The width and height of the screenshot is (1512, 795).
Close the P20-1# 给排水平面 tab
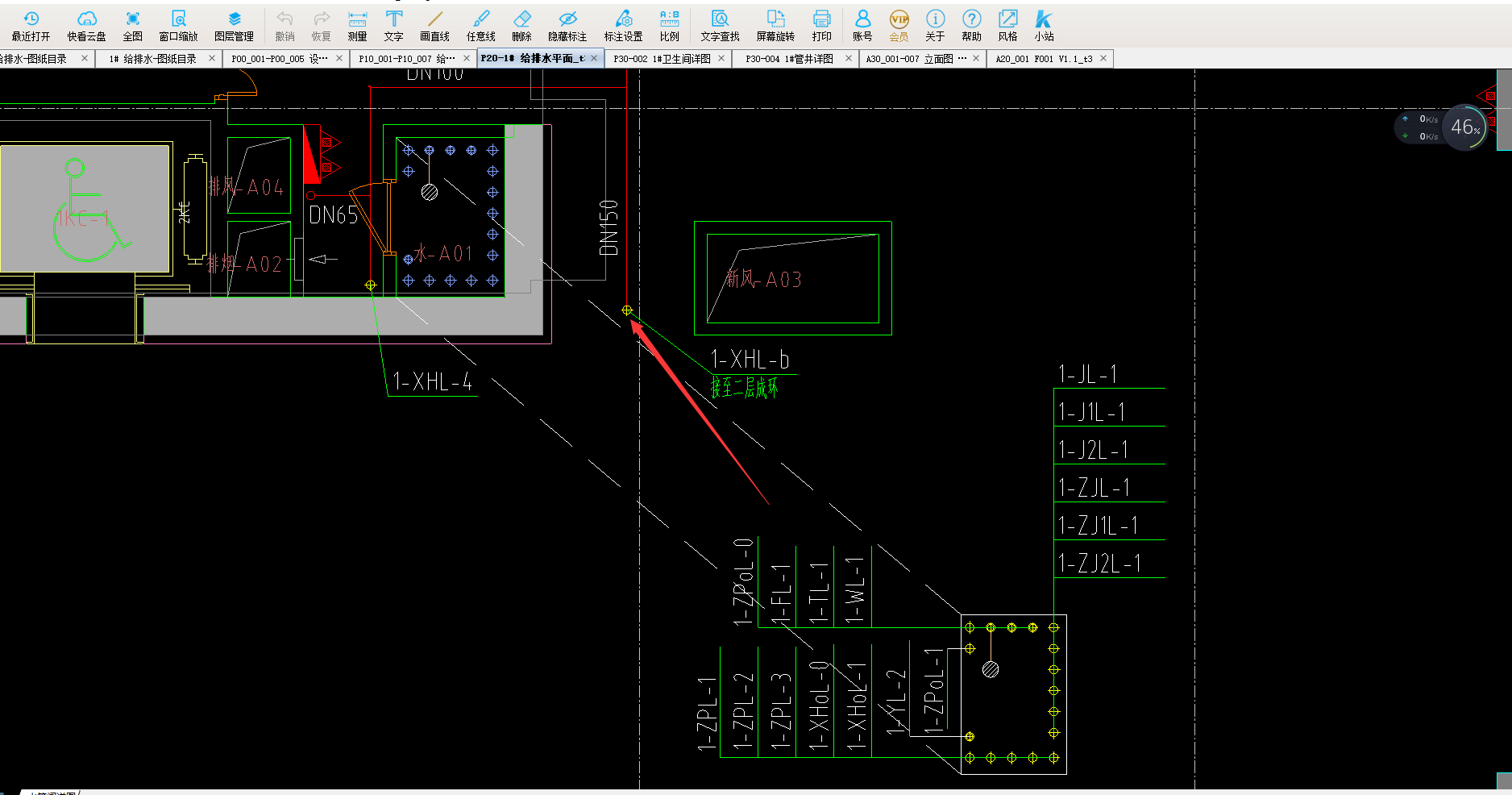[x=594, y=58]
